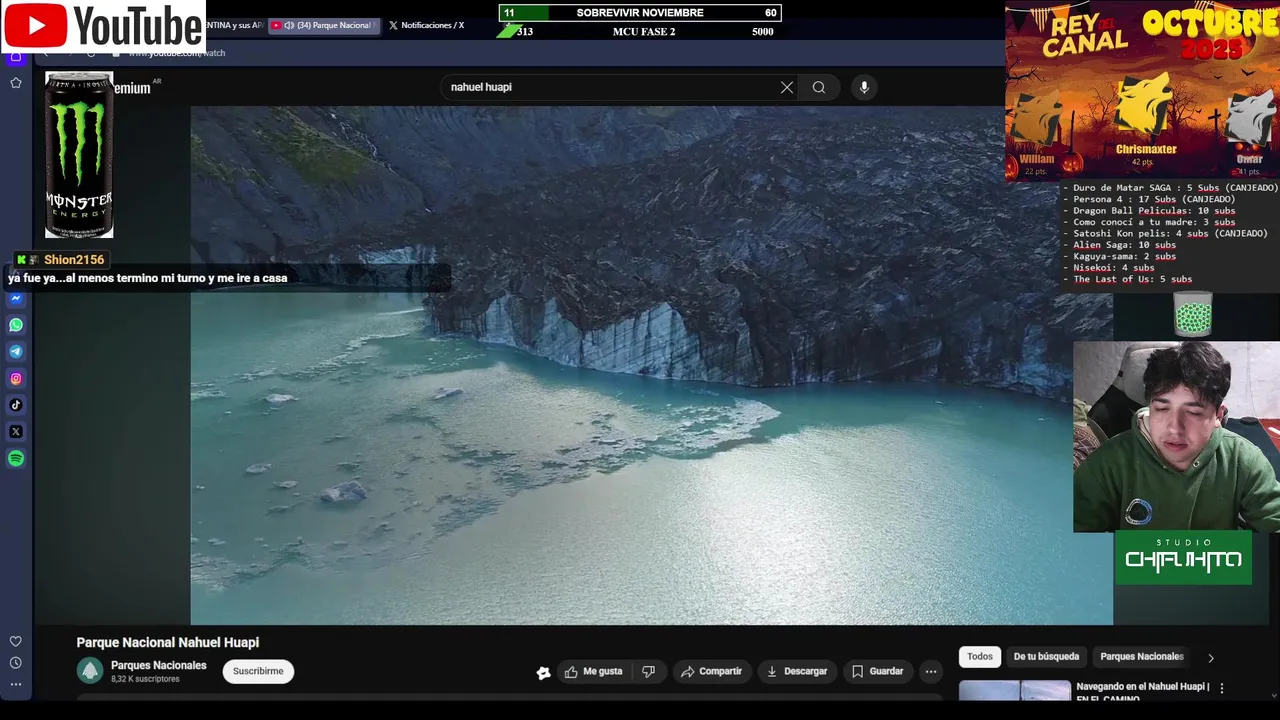Select the 'De tu búsqueda' chip

click(1046, 657)
